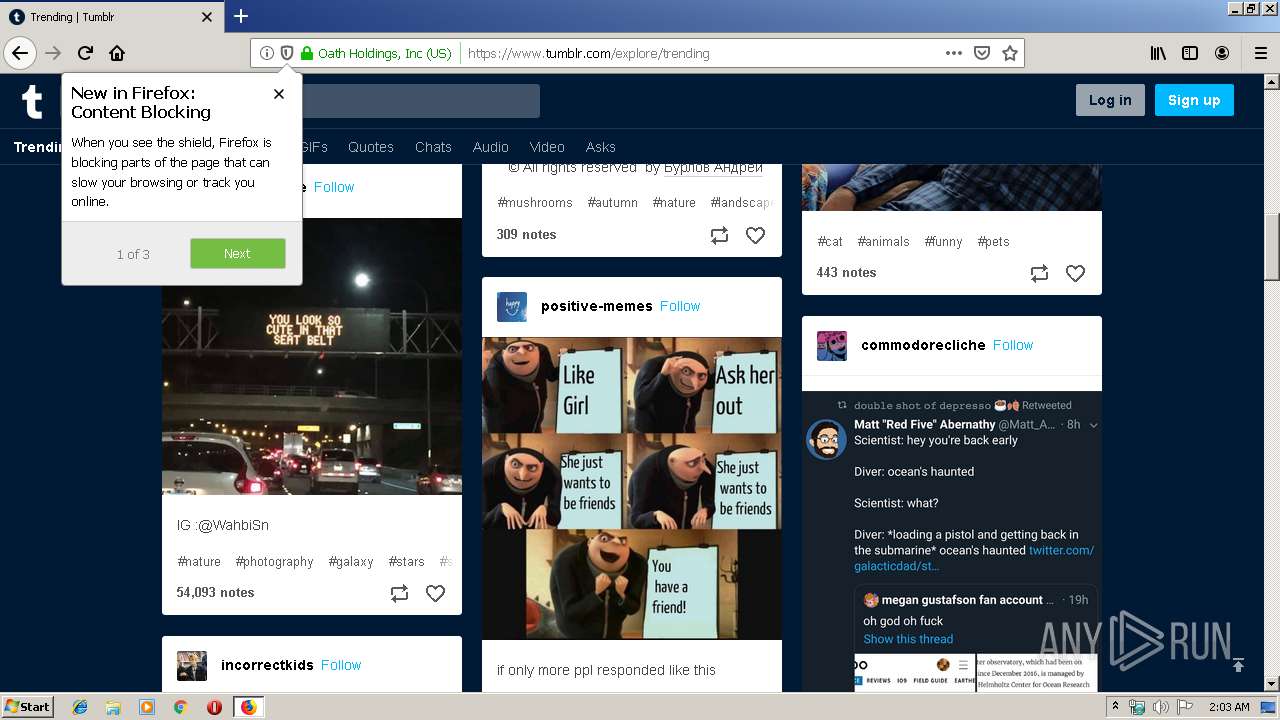
Task: Switch to the GIFs tab
Action: (x=314, y=147)
